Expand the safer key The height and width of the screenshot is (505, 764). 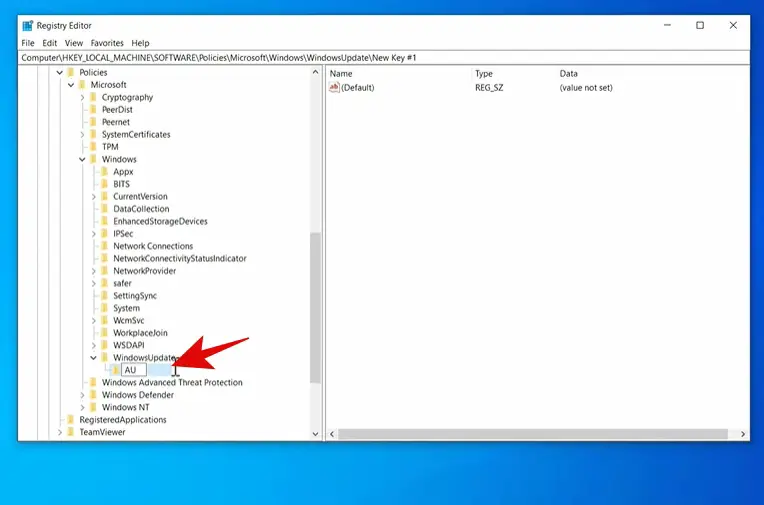(93, 283)
